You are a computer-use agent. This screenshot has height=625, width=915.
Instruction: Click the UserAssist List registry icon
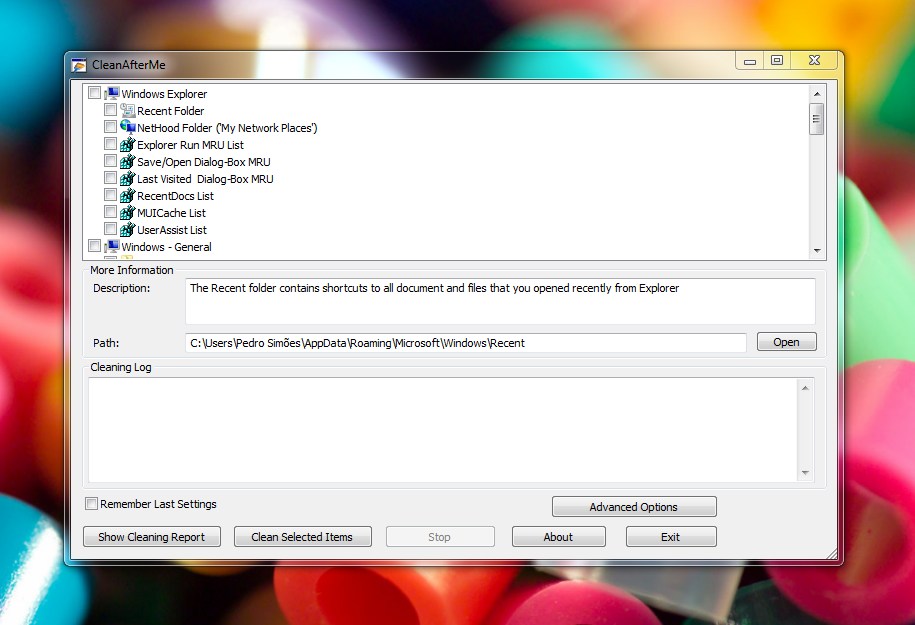[127, 229]
